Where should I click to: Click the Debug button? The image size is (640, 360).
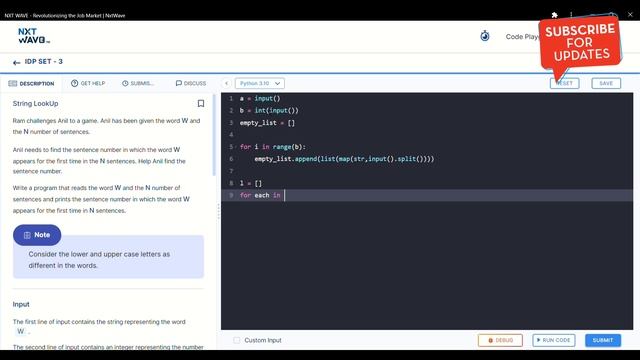coord(500,340)
